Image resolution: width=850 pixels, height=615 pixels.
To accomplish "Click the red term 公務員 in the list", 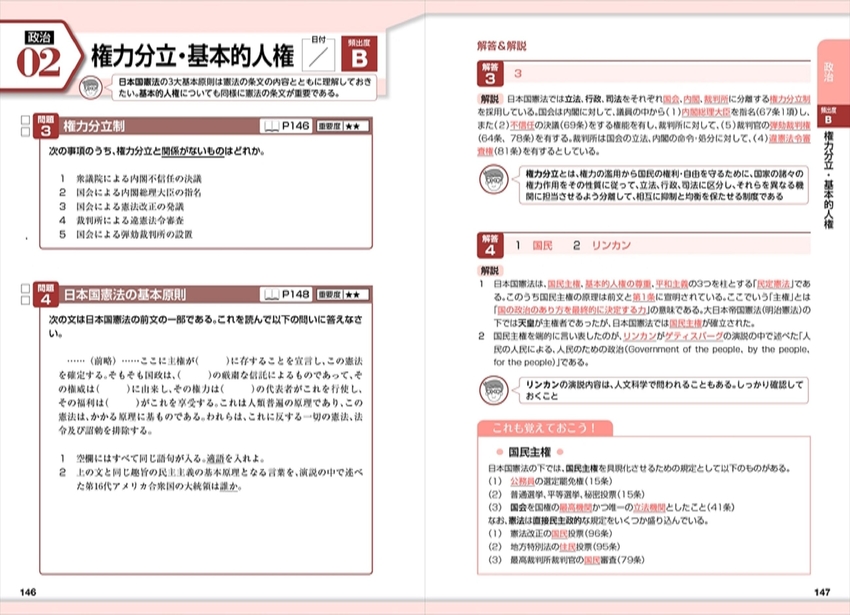I will (523, 481).
